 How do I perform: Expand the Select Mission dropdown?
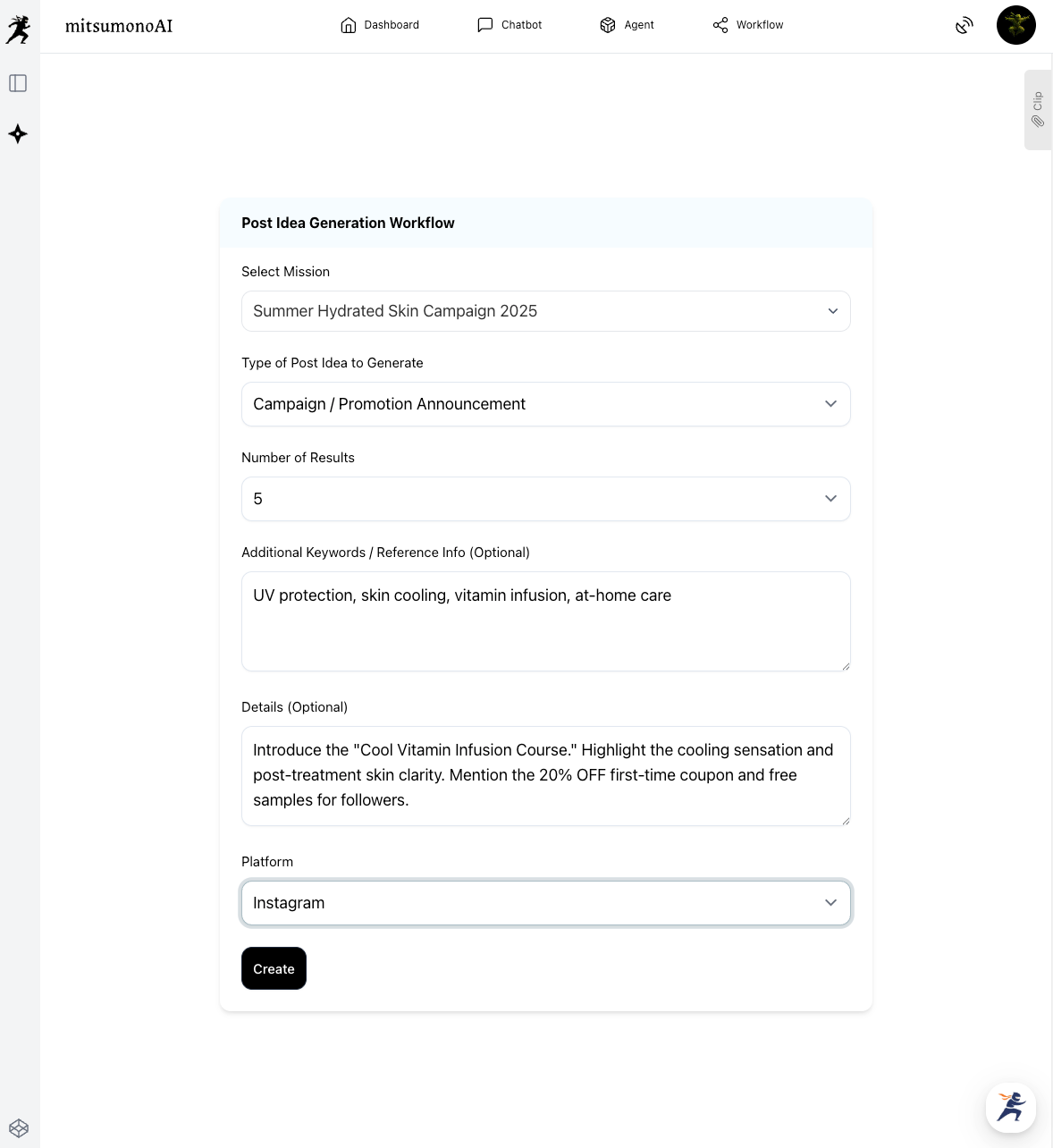pyautogui.click(x=545, y=311)
